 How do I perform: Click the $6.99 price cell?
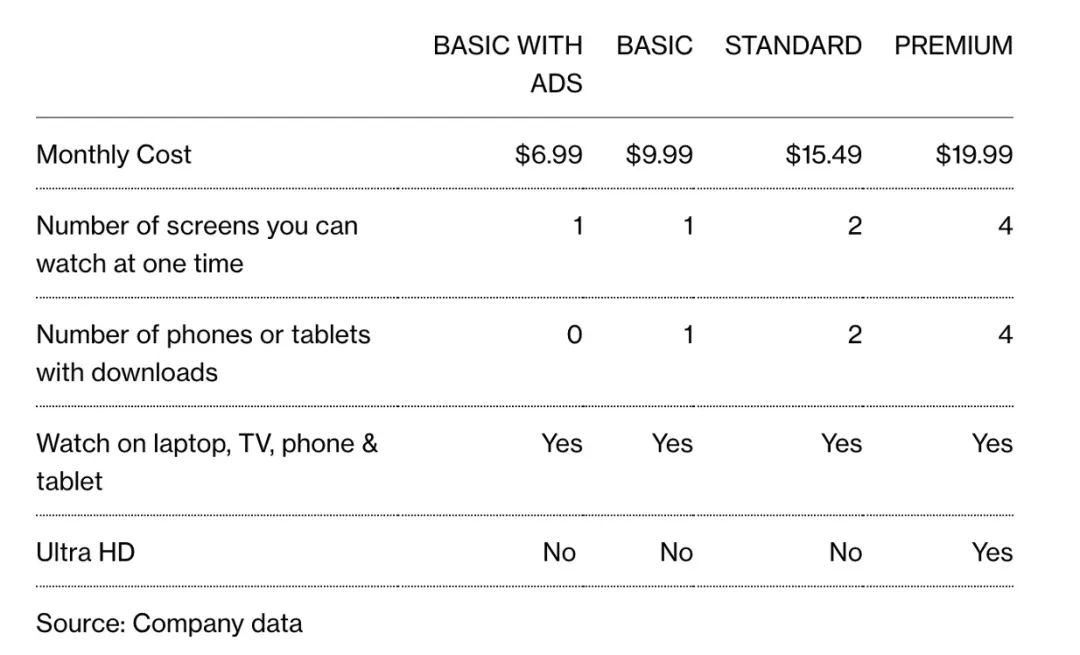click(549, 154)
